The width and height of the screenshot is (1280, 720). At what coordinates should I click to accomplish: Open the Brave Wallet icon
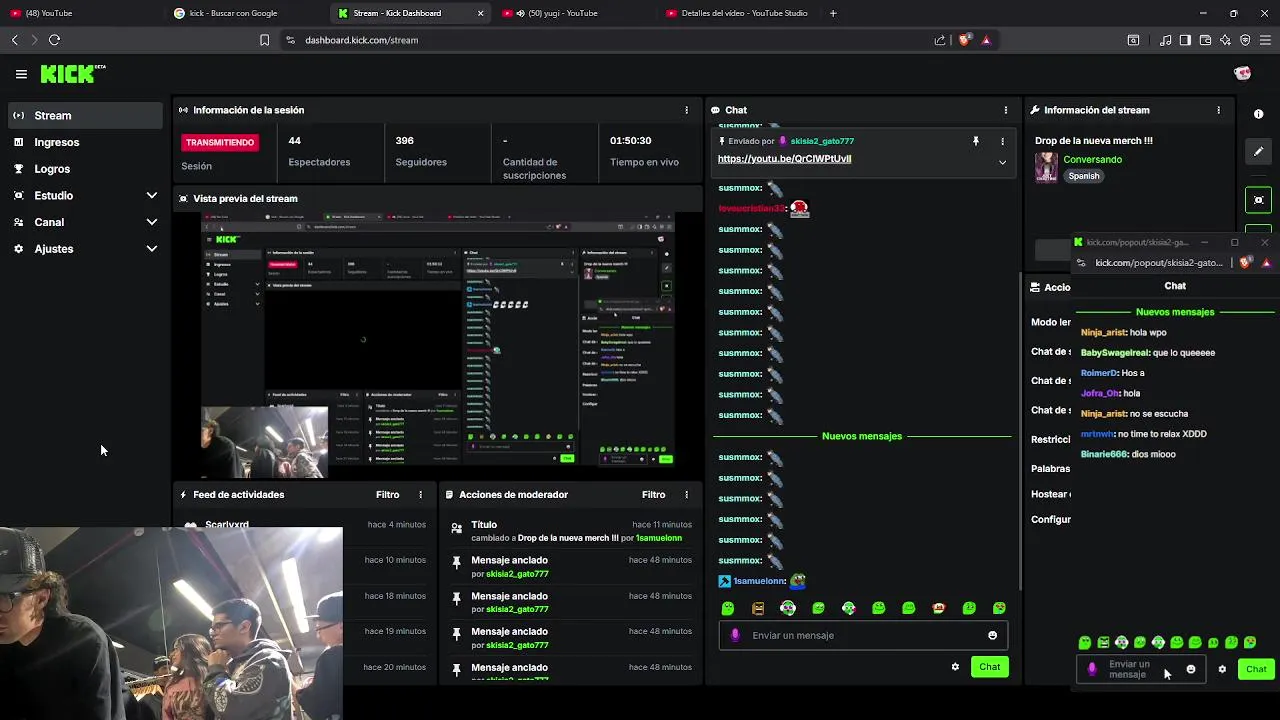tap(1205, 40)
